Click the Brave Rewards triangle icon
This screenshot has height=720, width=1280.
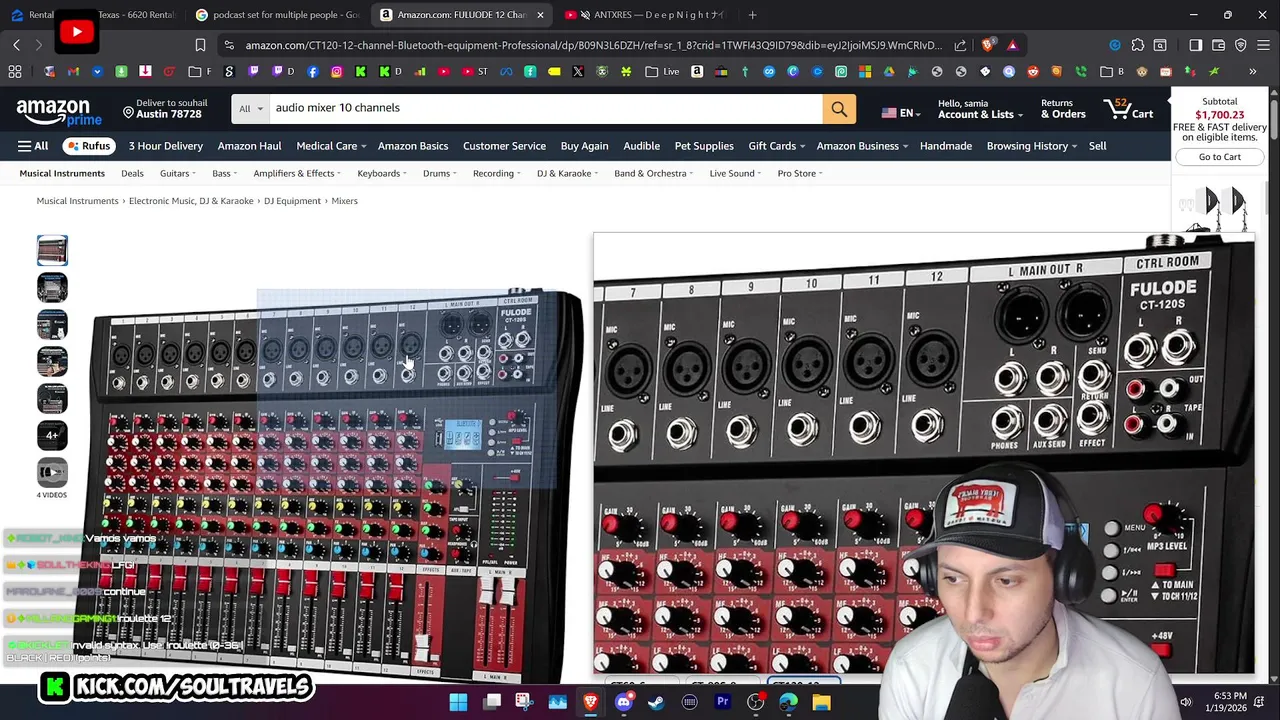click(1012, 45)
